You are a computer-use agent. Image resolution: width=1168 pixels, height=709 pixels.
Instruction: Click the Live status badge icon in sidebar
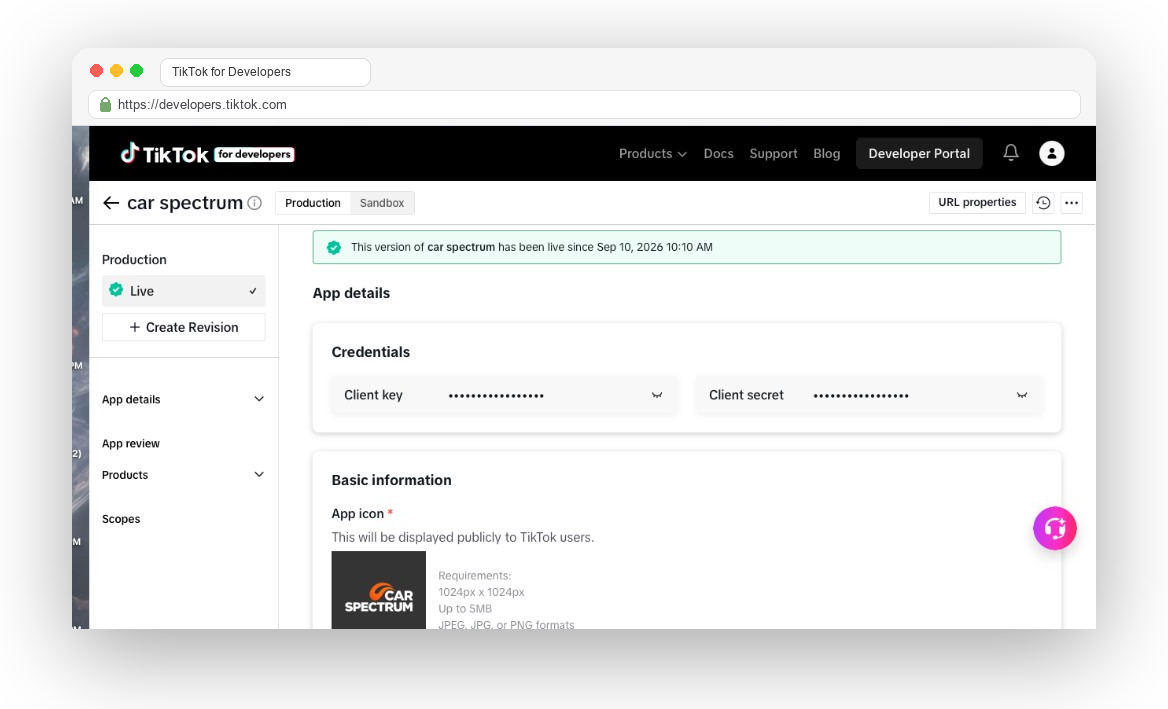(116, 290)
